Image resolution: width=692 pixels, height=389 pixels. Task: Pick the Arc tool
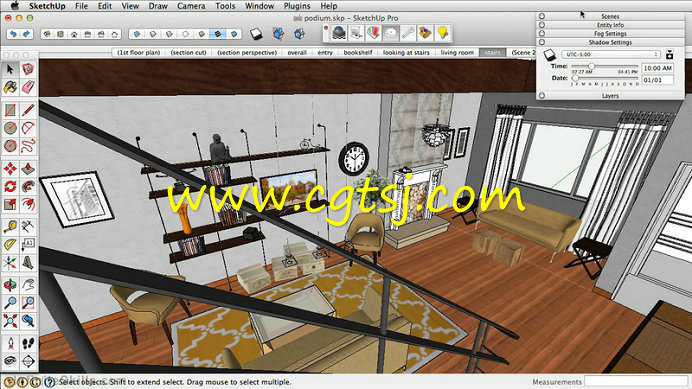tap(28, 128)
